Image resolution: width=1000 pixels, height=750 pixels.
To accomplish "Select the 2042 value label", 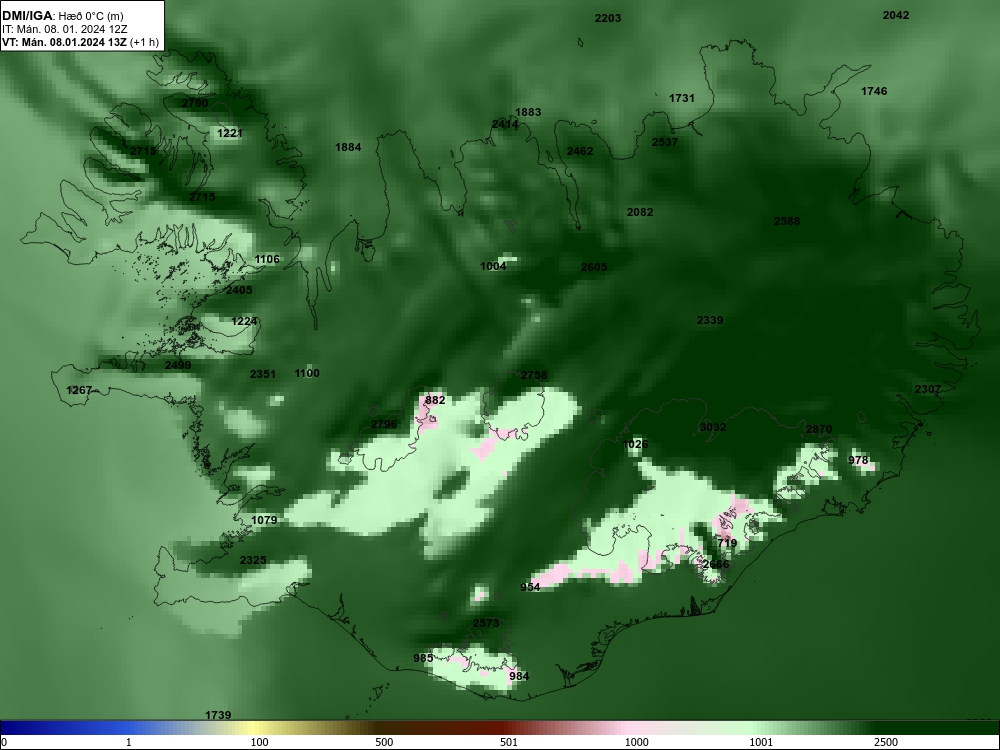I will (x=895, y=15).
